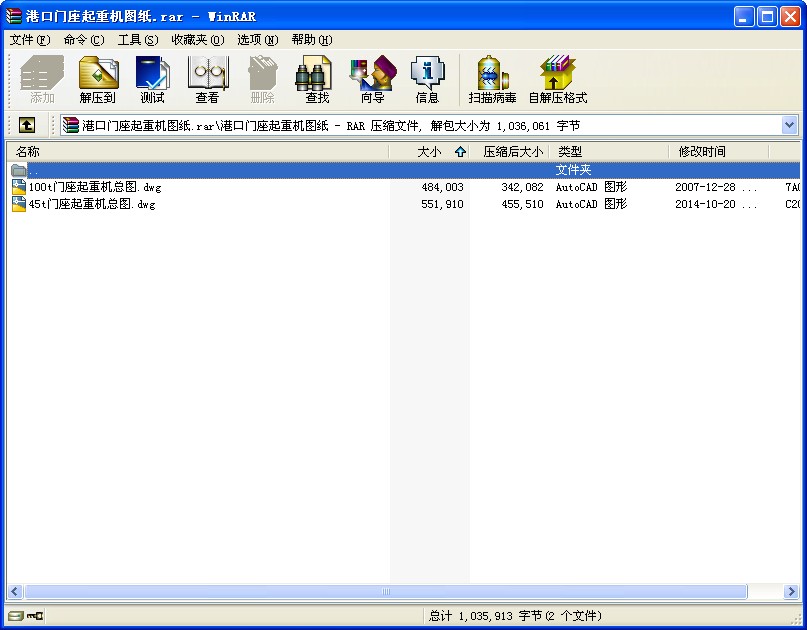This screenshot has height=630, width=807.
Task: Sort by 修改时间 column header
Action: [x=719, y=151]
